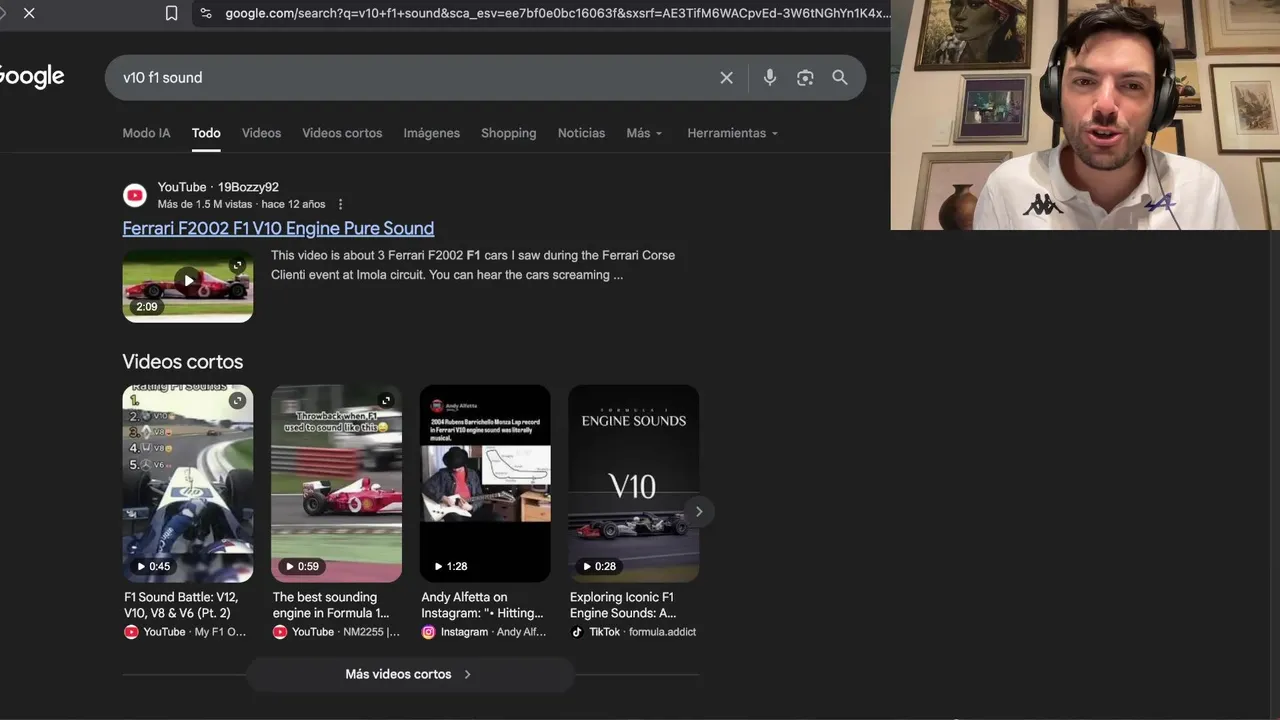Expand preview icon on F1 Sound Battle thumbnail
The height and width of the screenshot is (720, 1280).
tap(237, 401)
